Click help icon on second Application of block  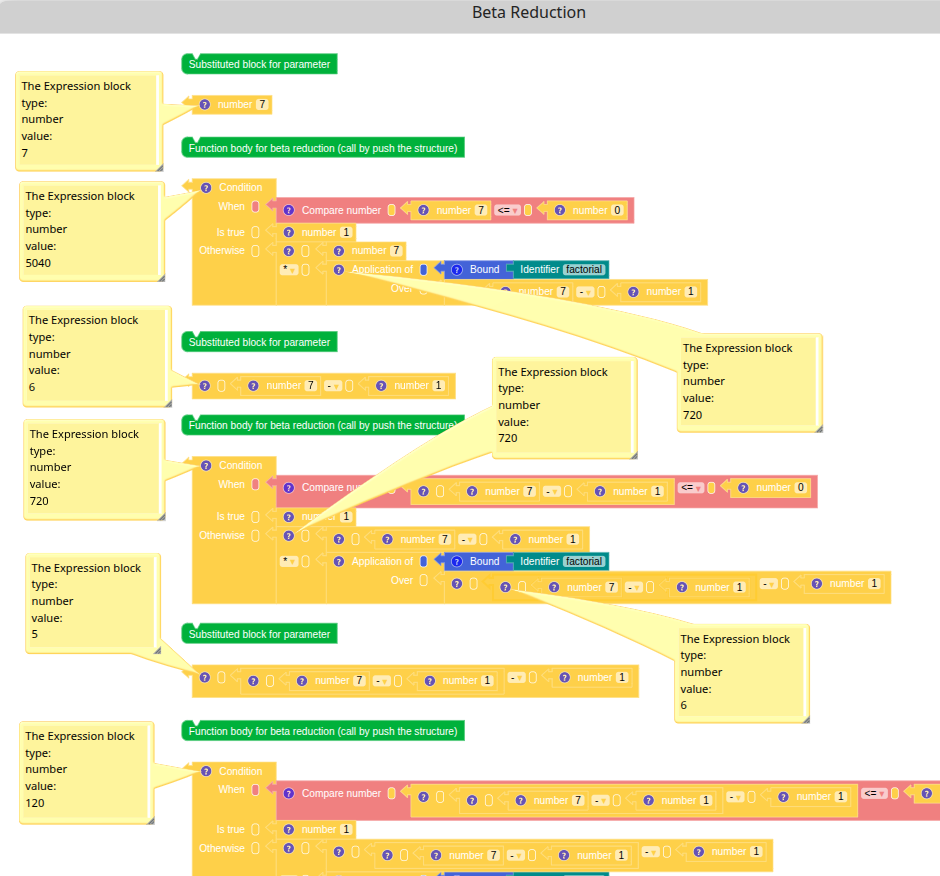tap(338, 561)
